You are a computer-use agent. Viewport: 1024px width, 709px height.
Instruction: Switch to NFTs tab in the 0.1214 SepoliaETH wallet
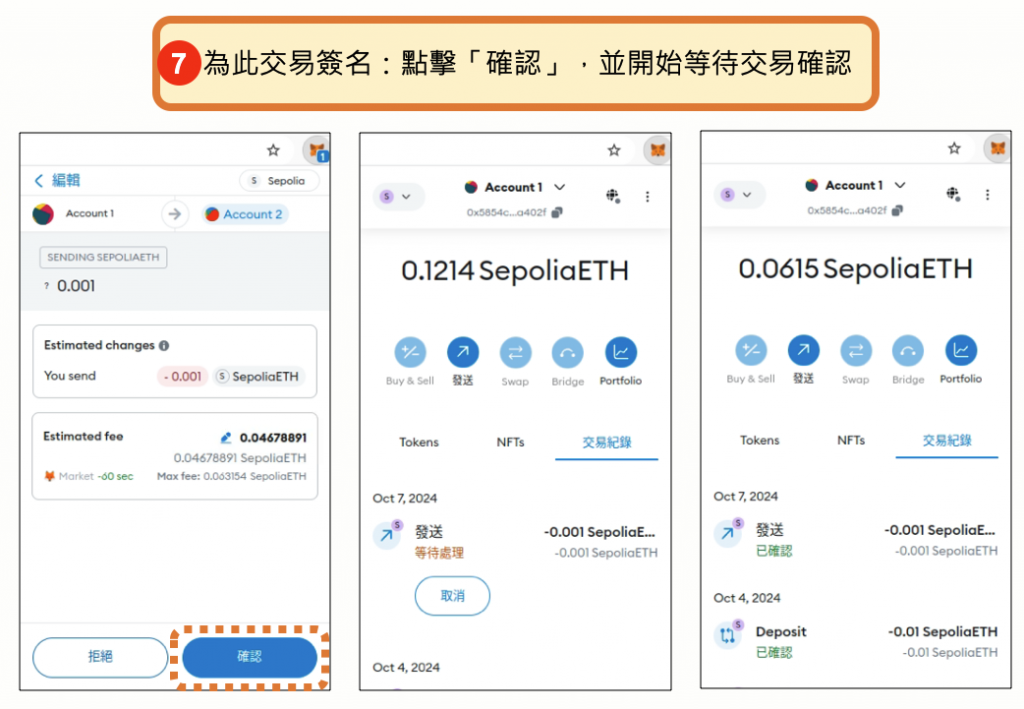[x=510, y=442]
